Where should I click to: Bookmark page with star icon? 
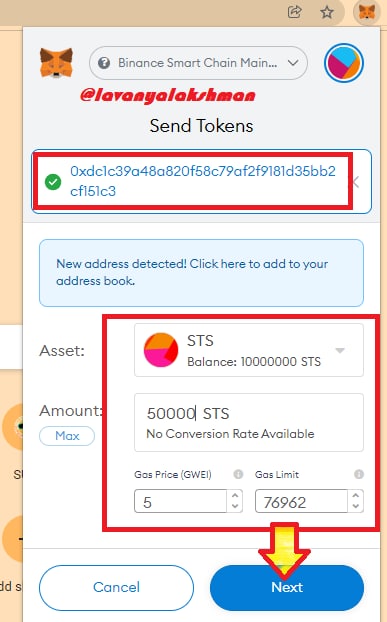(x=327, y=12)
